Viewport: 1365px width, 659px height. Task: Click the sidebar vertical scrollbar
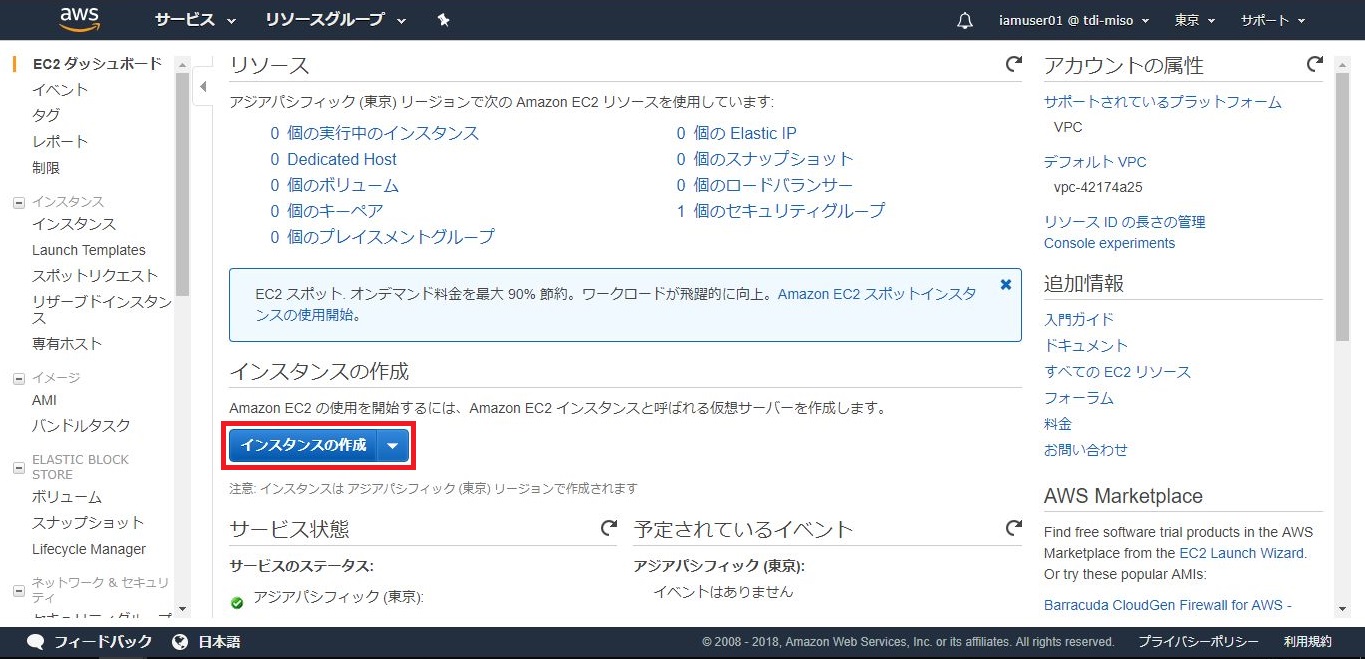tap(182, 180)
